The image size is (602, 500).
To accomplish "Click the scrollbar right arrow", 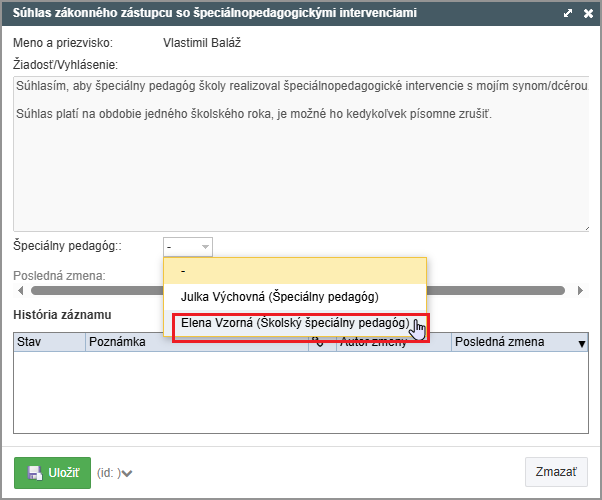I will [x=581, y=291].
